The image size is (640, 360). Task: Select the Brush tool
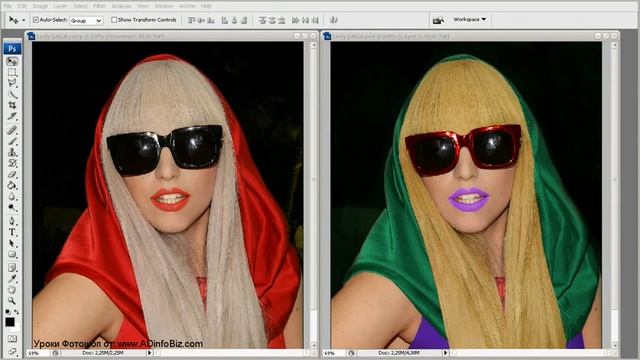[x=12, y=141]
